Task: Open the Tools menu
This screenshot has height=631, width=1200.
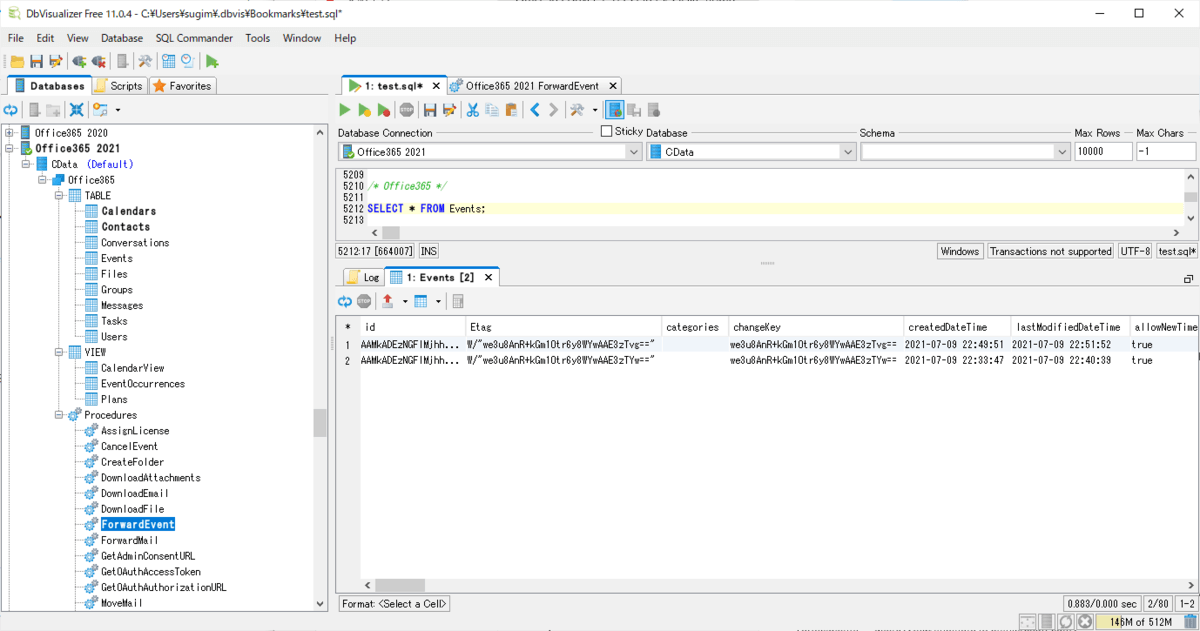Action: [257, 38]
